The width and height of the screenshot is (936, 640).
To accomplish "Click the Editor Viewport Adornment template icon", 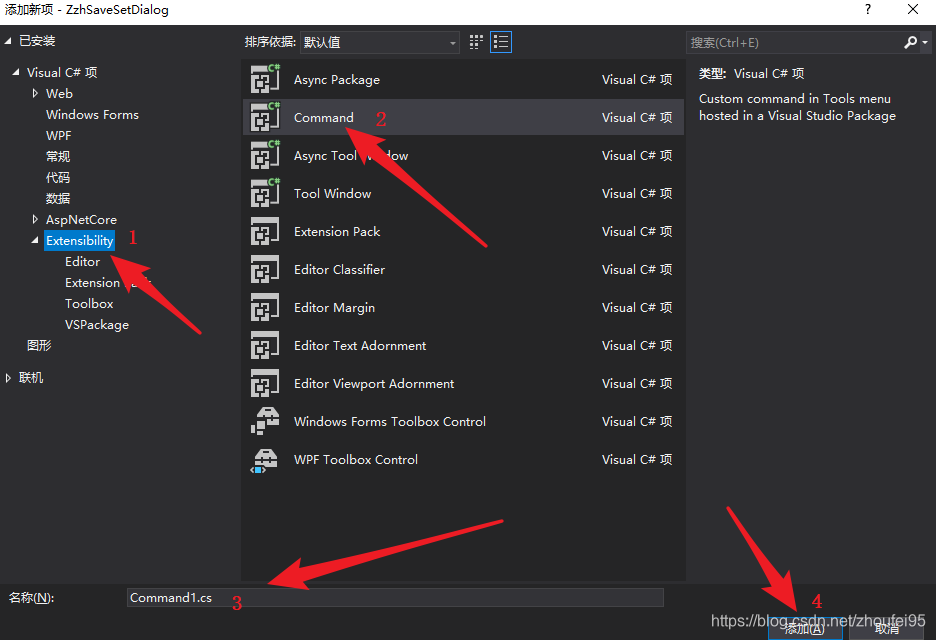I will [265, 383].
